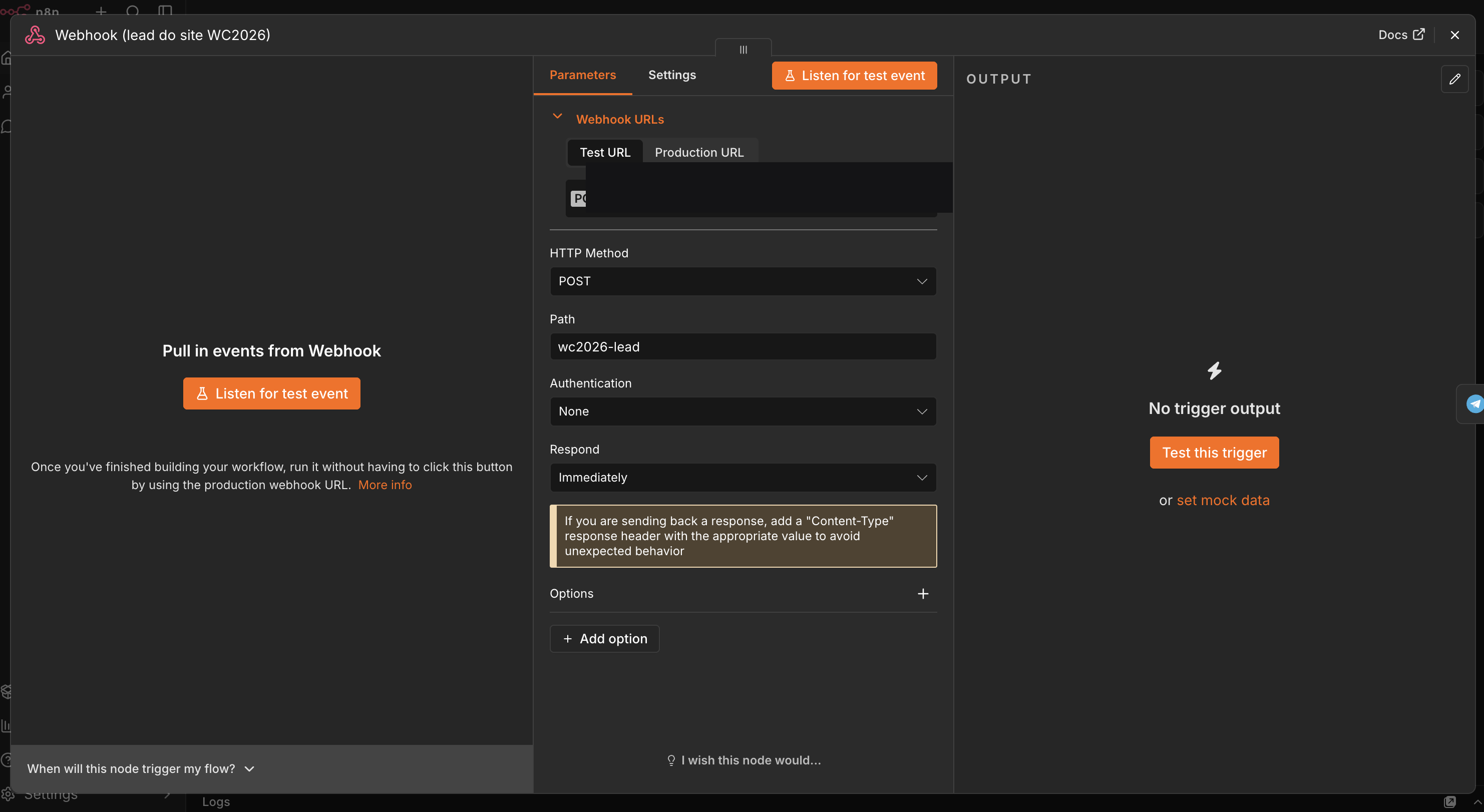Click the Path input field
Viewport: 1484px width, 812px height.
pos(743,346)
